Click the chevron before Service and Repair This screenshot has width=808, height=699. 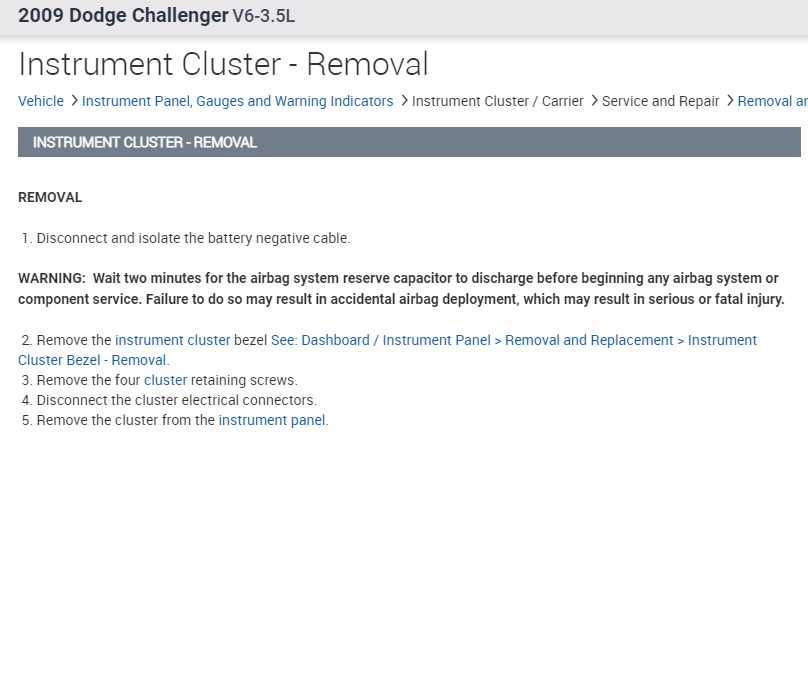594,101
